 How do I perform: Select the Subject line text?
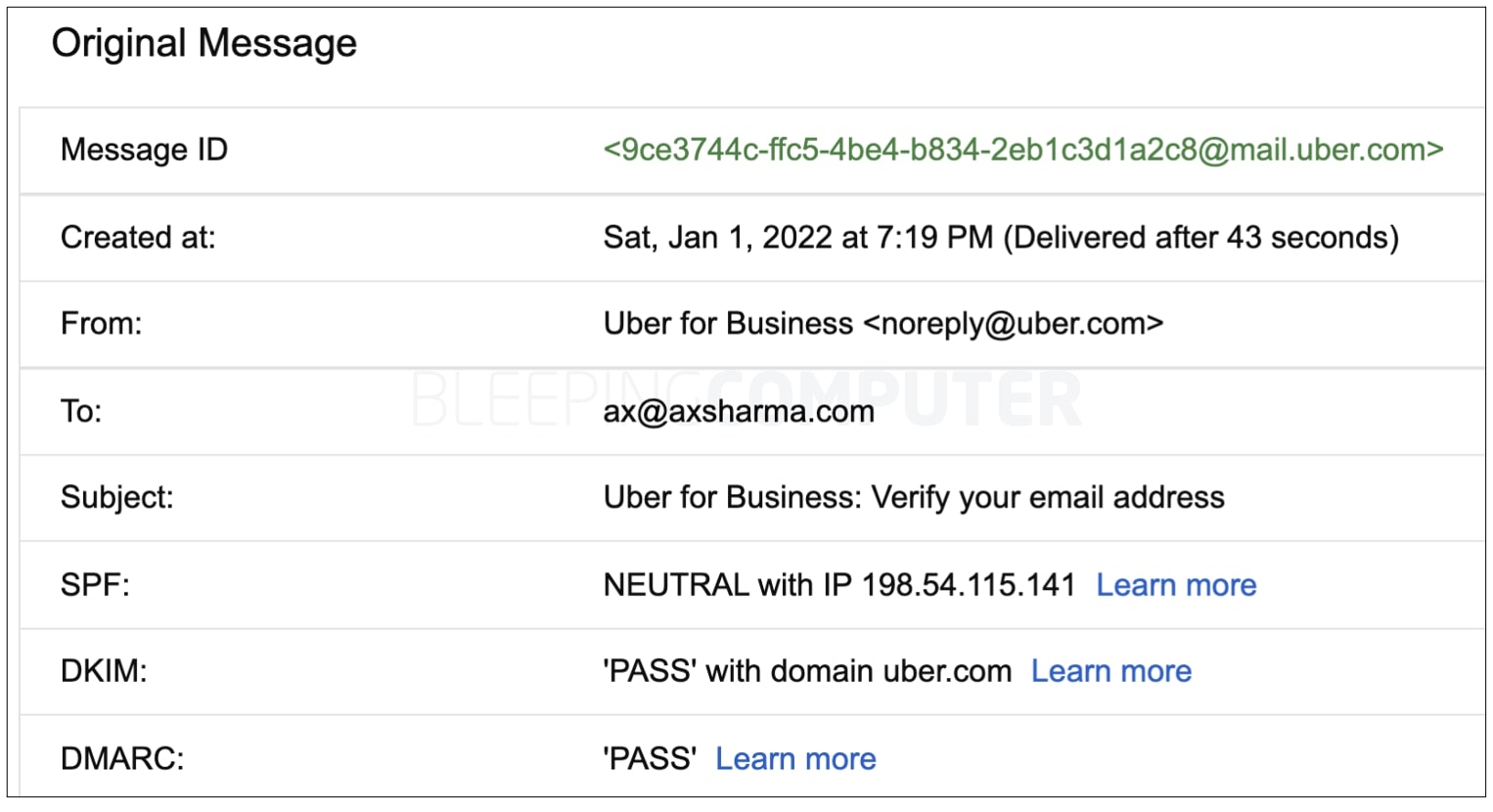click(x=914, y=497)
